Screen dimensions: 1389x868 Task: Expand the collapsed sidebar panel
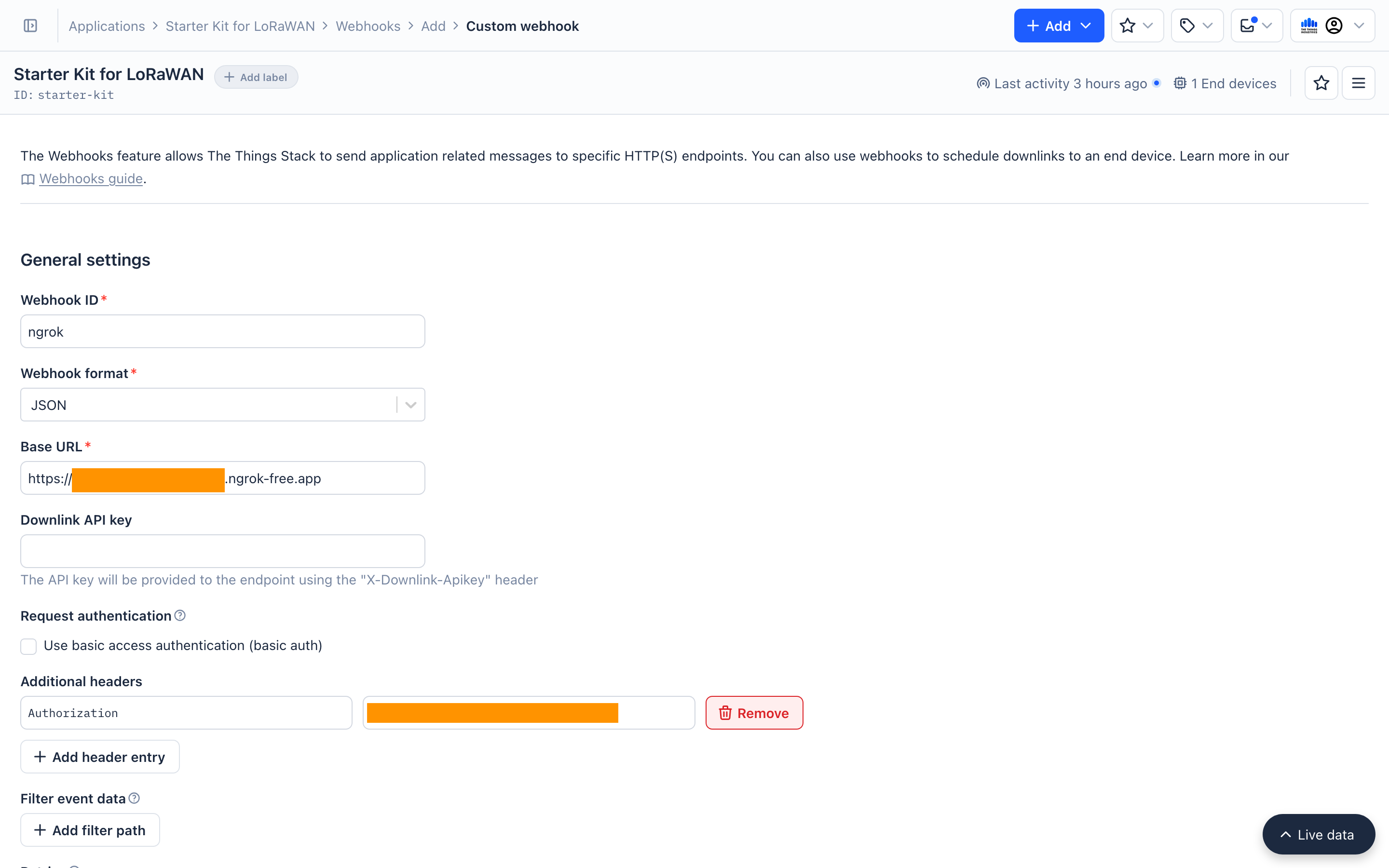[30, 25]
